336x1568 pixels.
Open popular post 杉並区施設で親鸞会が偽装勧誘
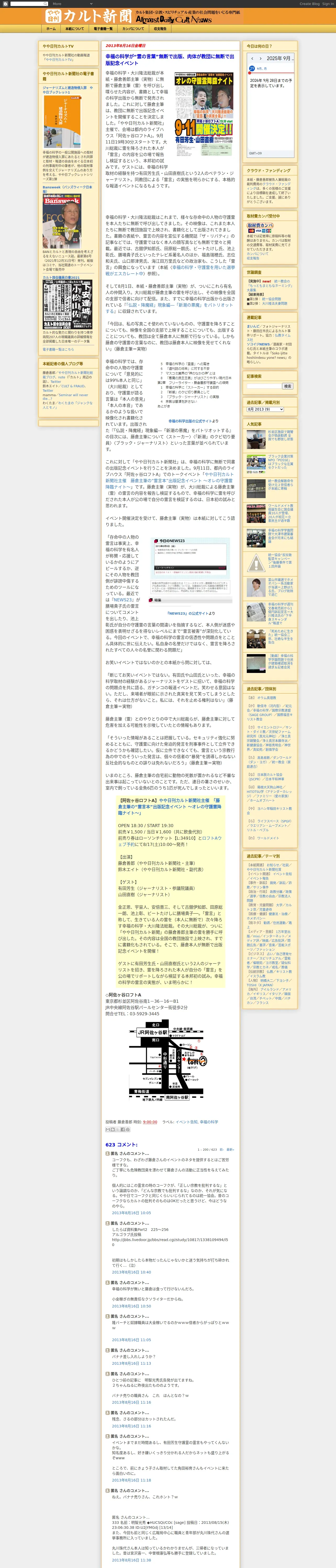tap(281, 436)
